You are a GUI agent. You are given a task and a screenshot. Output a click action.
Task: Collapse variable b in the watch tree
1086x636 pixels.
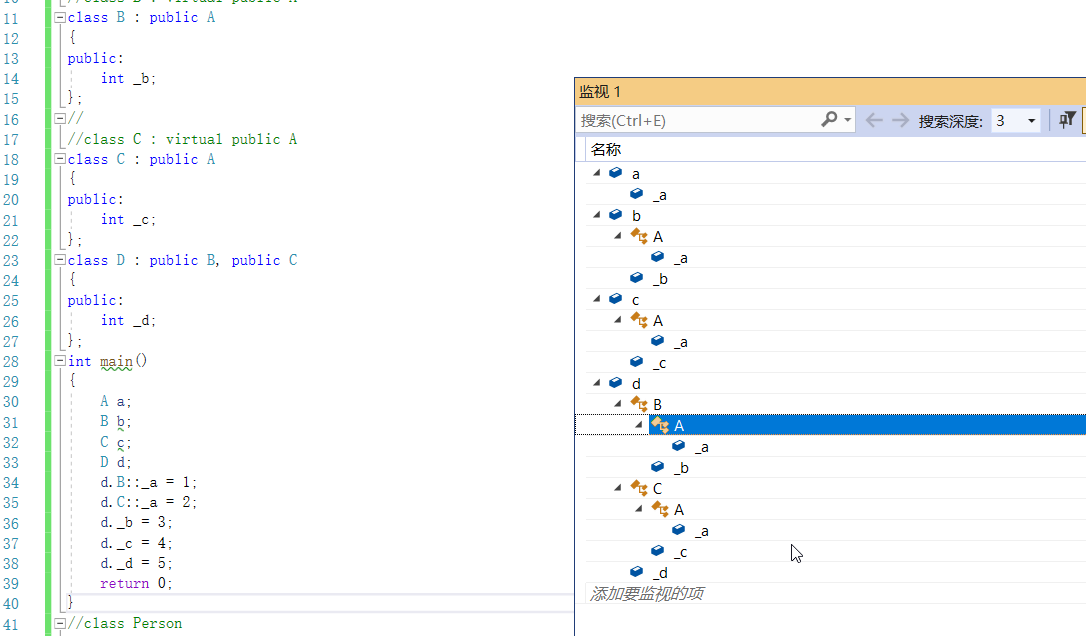(x=596, y=215)
